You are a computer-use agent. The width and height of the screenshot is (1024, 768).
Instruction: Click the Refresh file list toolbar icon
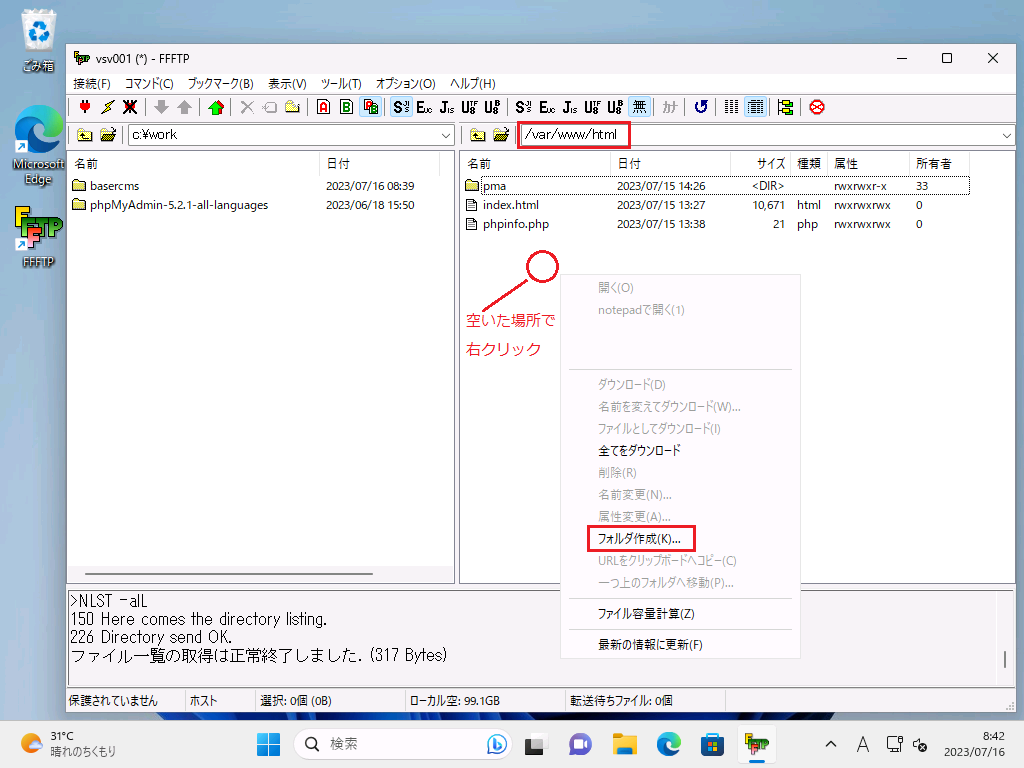(701, 107)
